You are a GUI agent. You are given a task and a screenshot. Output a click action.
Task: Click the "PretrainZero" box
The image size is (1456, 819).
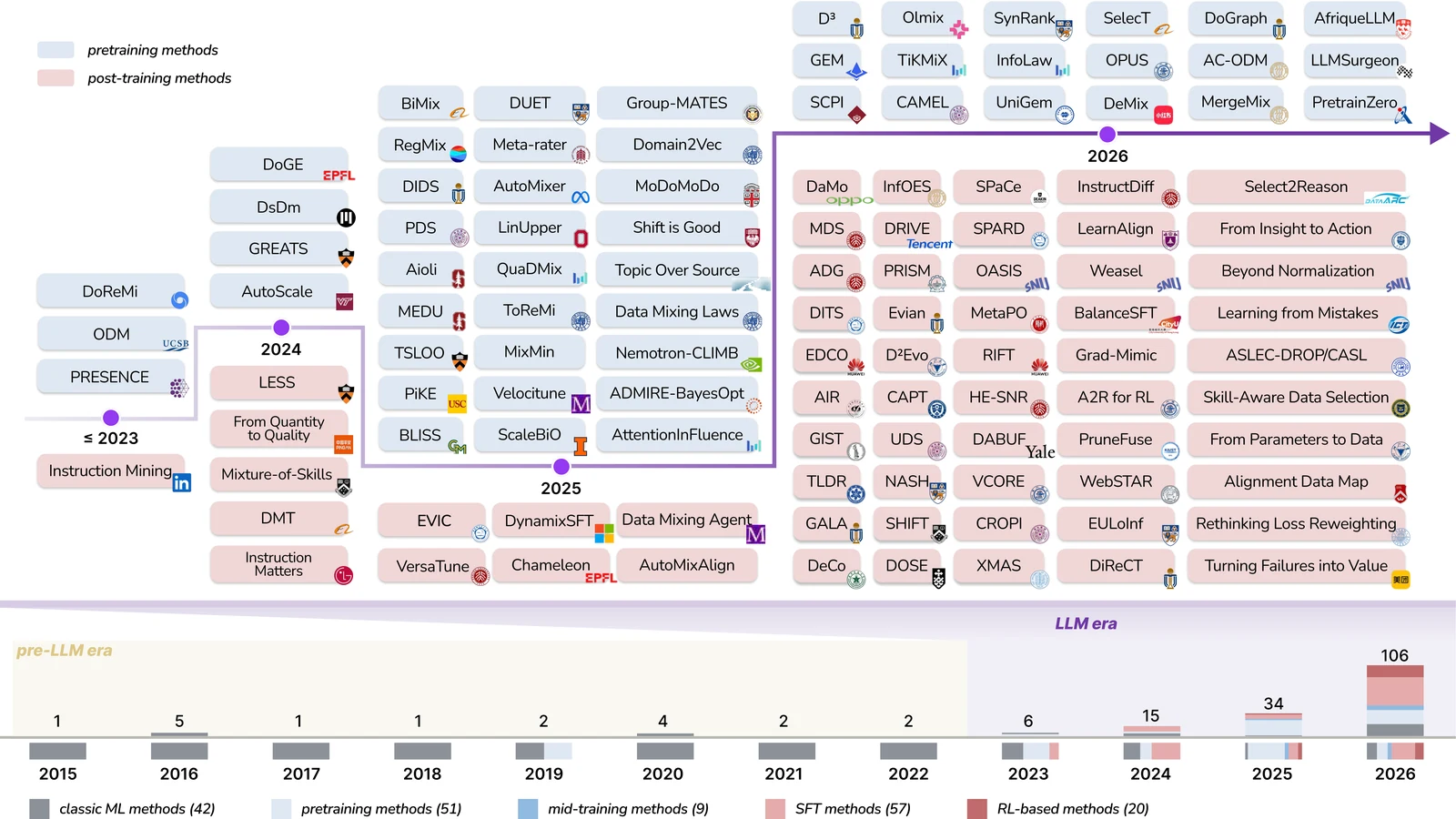point(1354,103)
